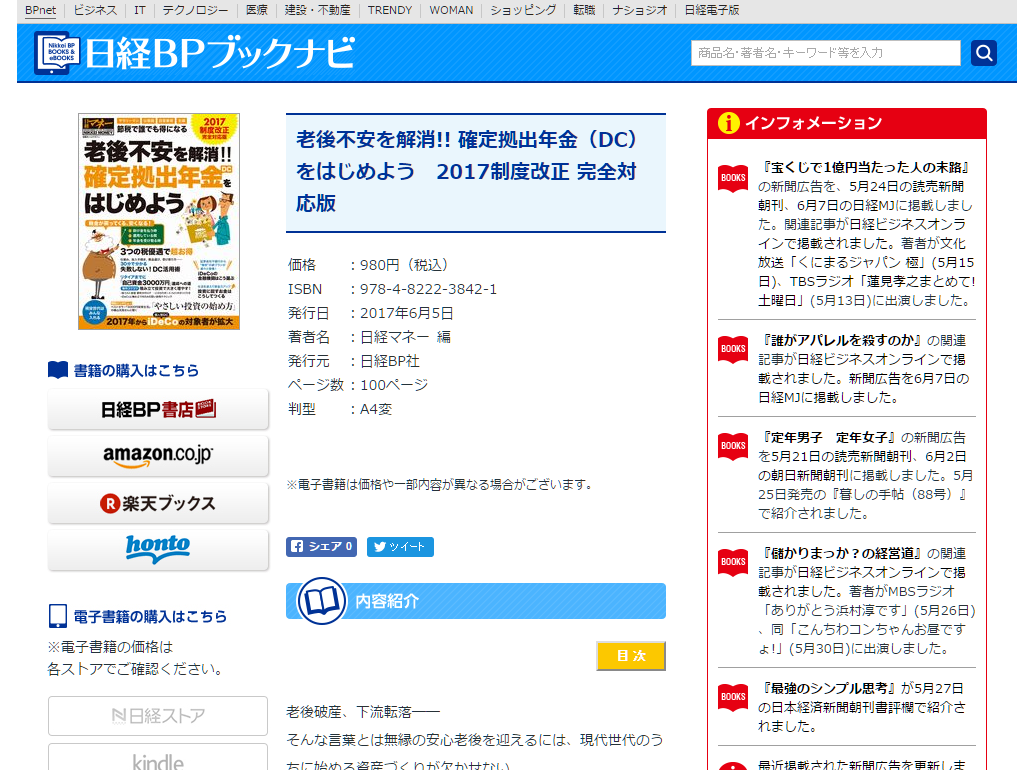Open the ナショジオ menu item
Viewport: 1035px width, 770px height.
click(640, 11)
